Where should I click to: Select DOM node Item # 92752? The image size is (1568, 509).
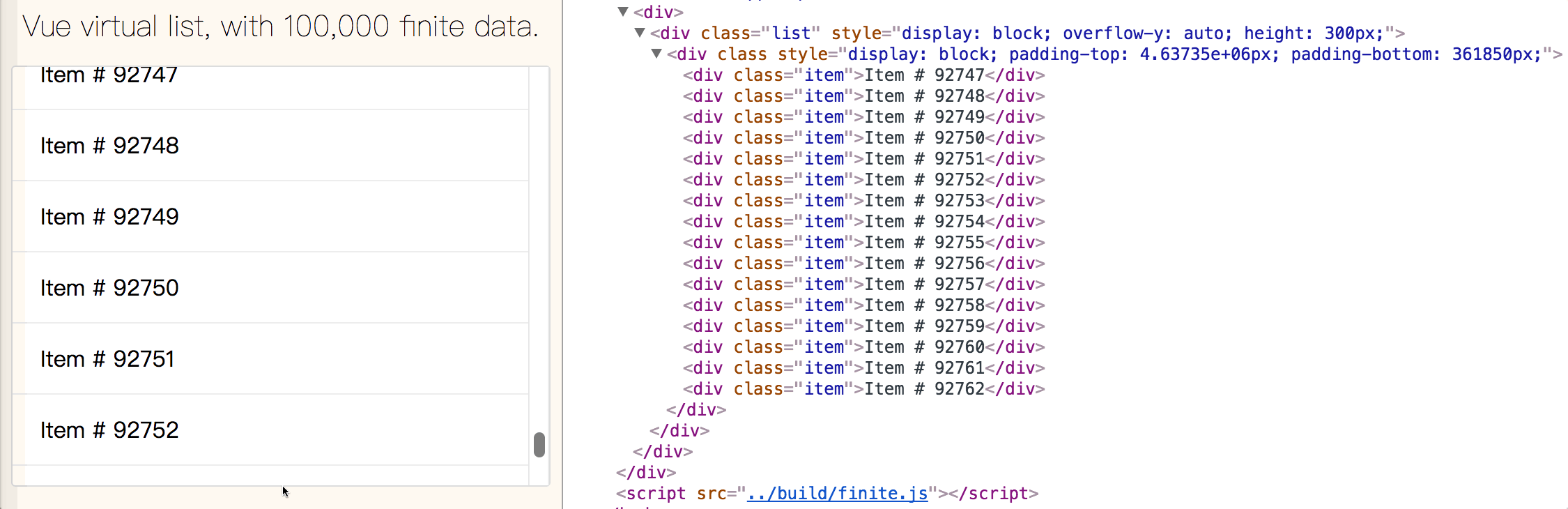pyautogui.click(x=863, y=180)
